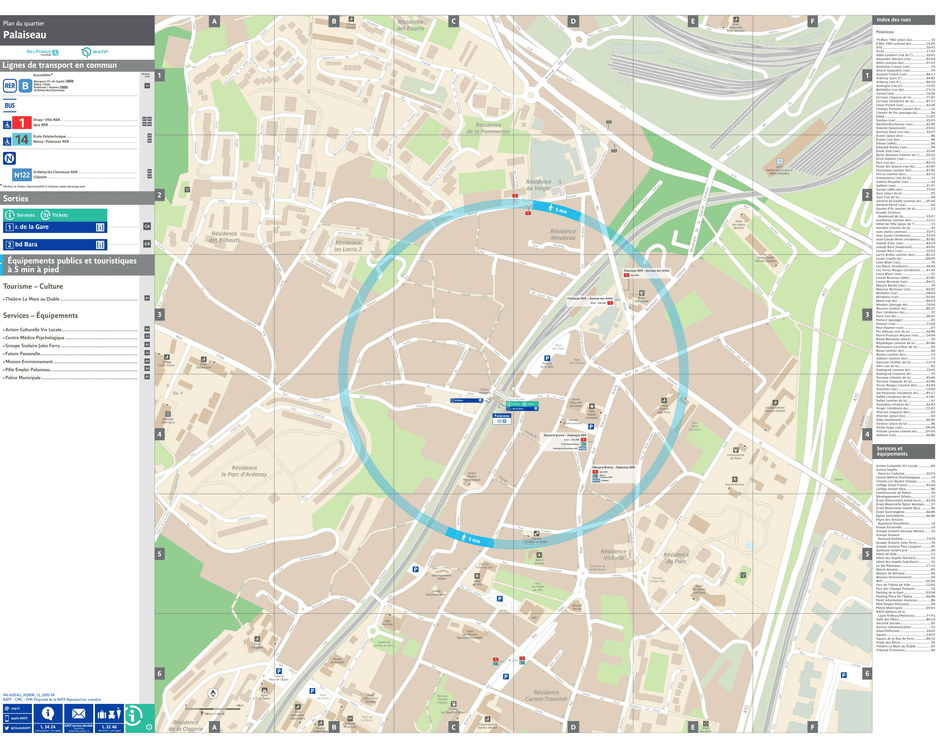Click the Tickets icon in the Sorties bar

click(x=45, y=214)
